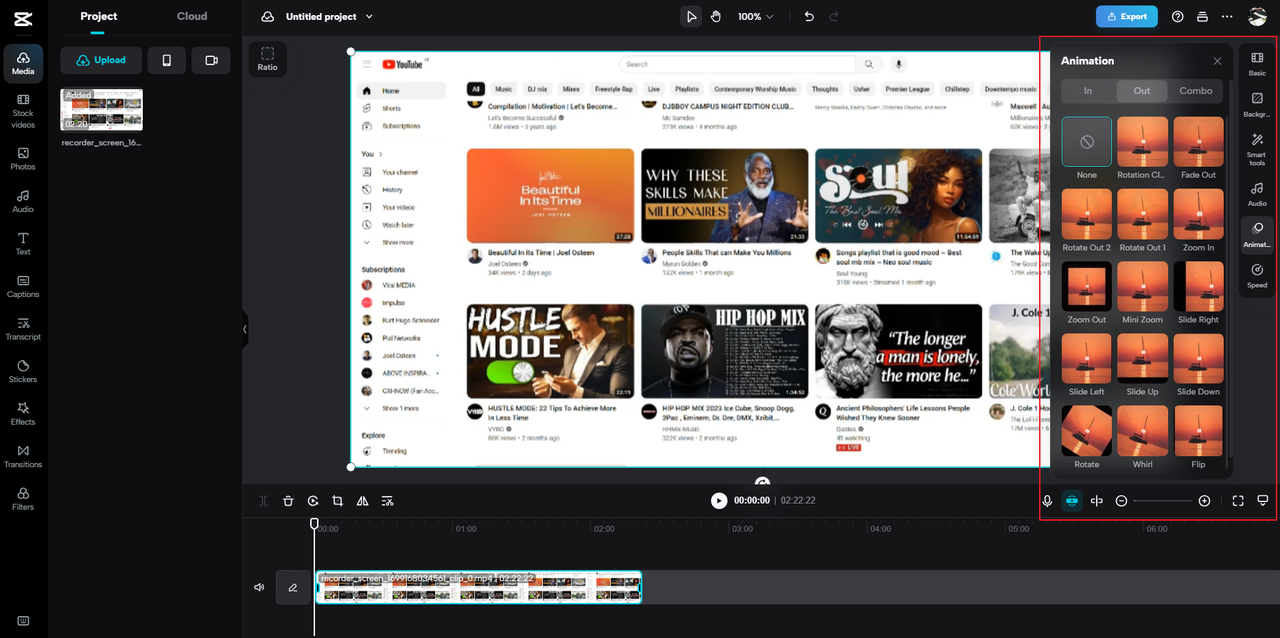Viewport: 1280px width, 638px height.
Task: Open the Captions panel
Action: point(23,286)
